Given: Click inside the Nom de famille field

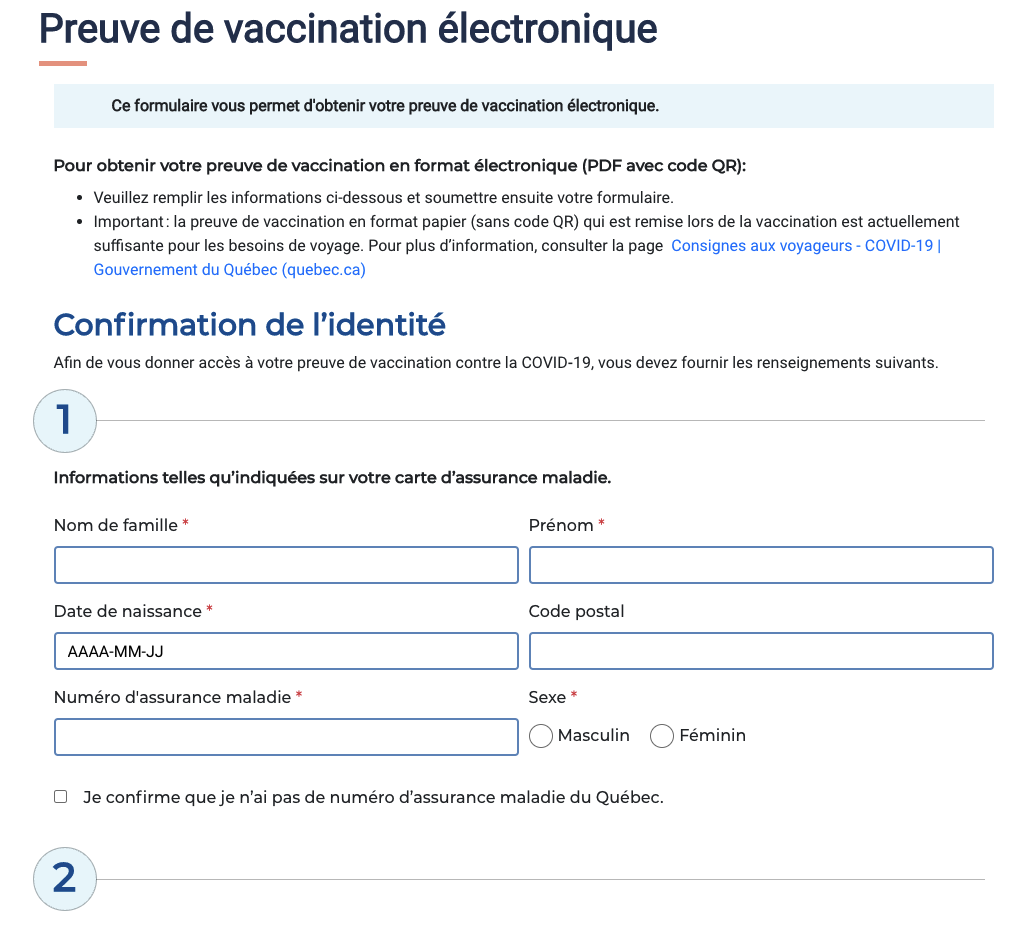Looking at the screenshot, I should [286, 564].
